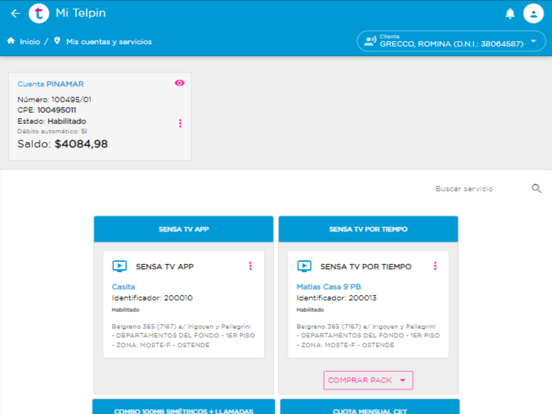Click the client voice icon in selector
The image size is (552, 414).
click(x=370, y=42)
